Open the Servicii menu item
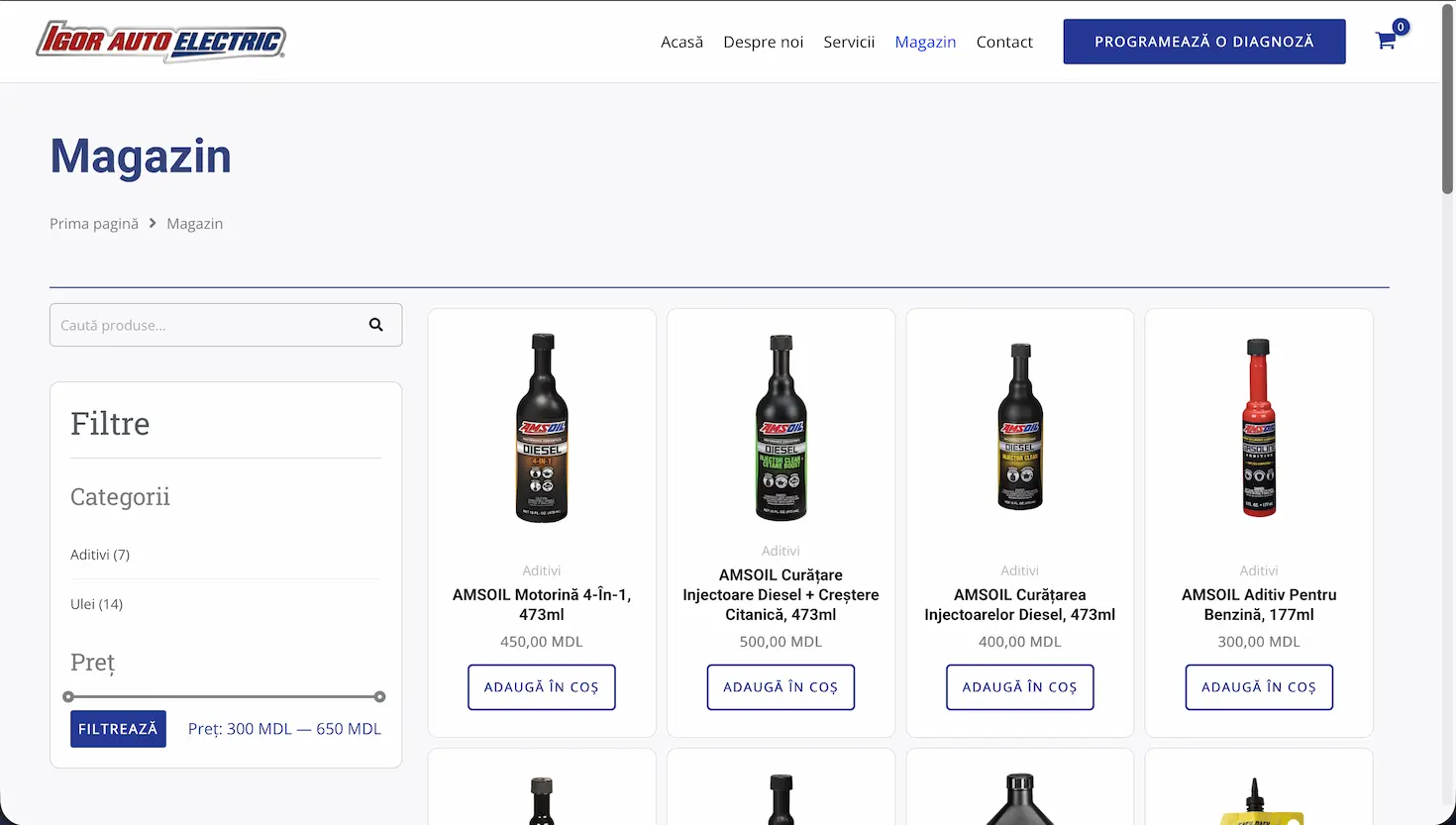This screenshot has height=825, width=1456. (849, 42)
